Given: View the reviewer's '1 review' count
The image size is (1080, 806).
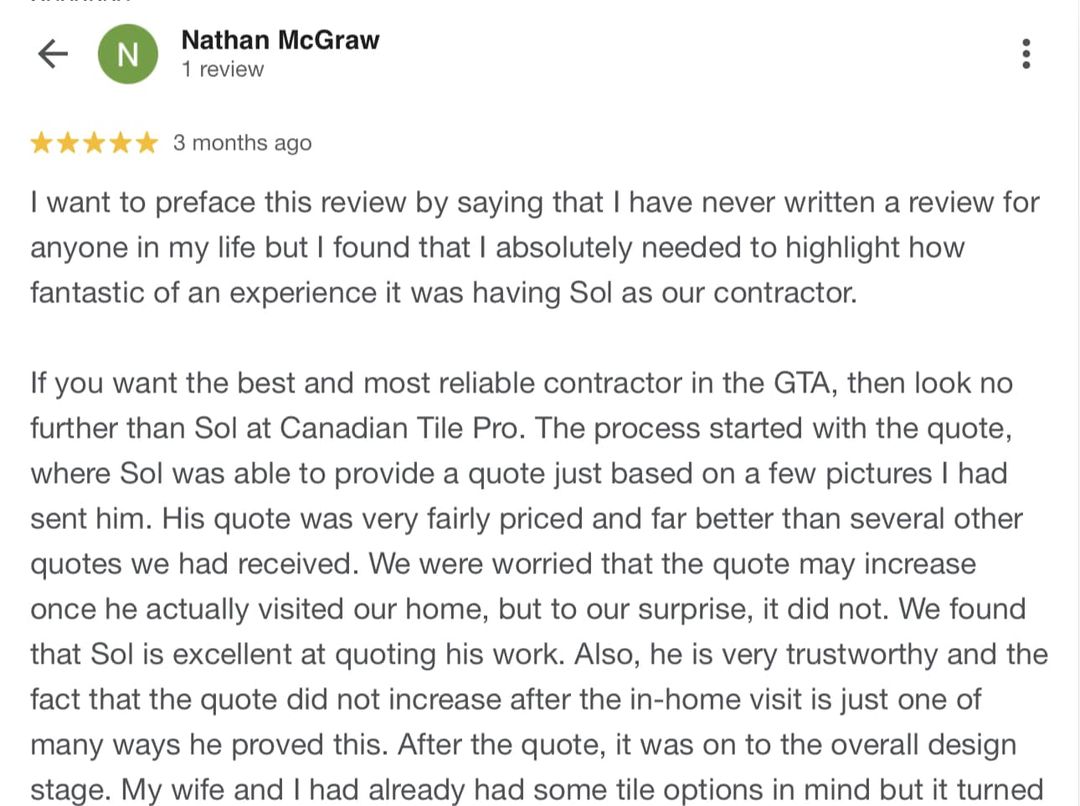Looking at the screenshot, I should point(222,70).
